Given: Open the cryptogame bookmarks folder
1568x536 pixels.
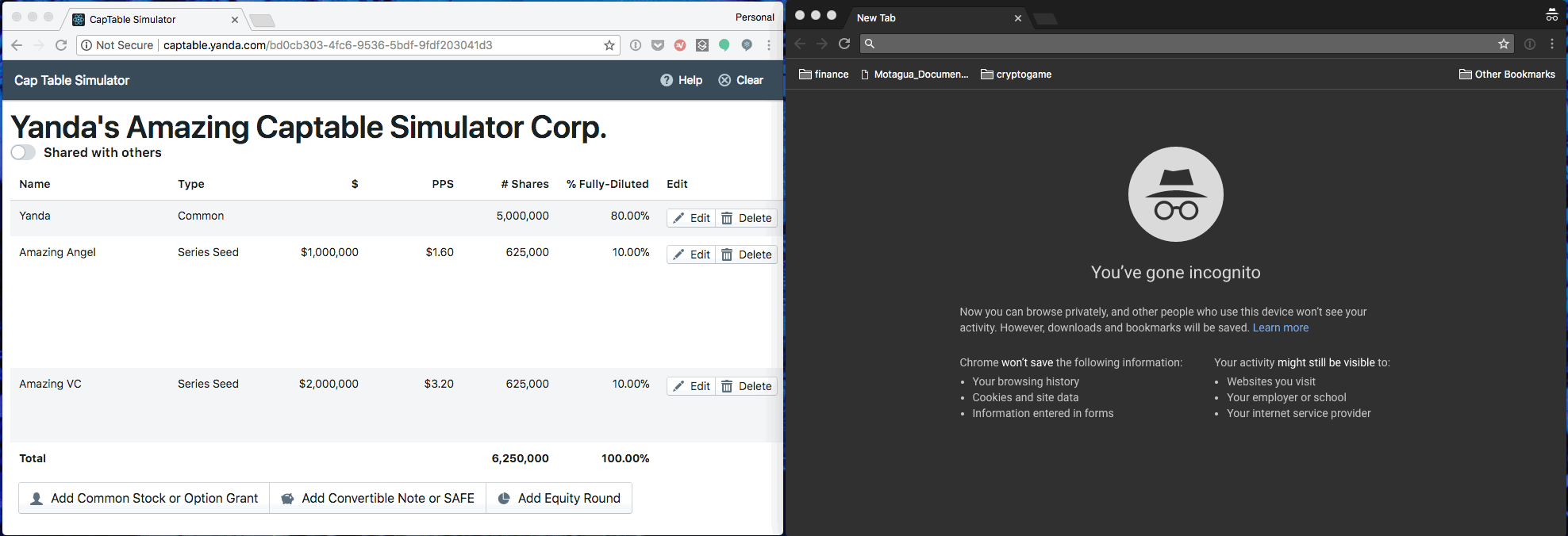Looking at the screenshot, I should pos(1017,75).
